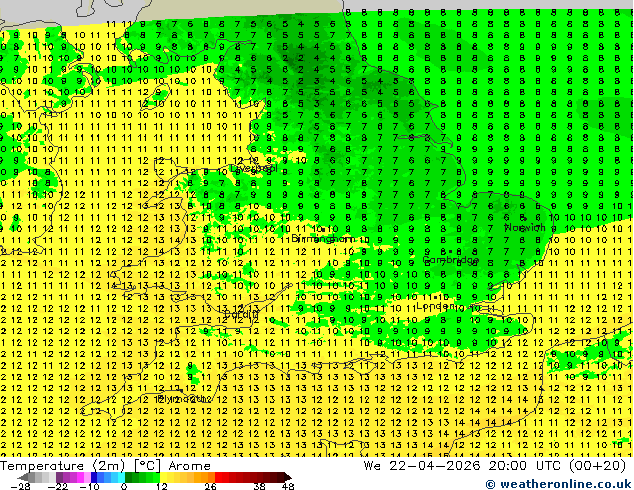Click the 38 legend scale value

click(260, 486)
